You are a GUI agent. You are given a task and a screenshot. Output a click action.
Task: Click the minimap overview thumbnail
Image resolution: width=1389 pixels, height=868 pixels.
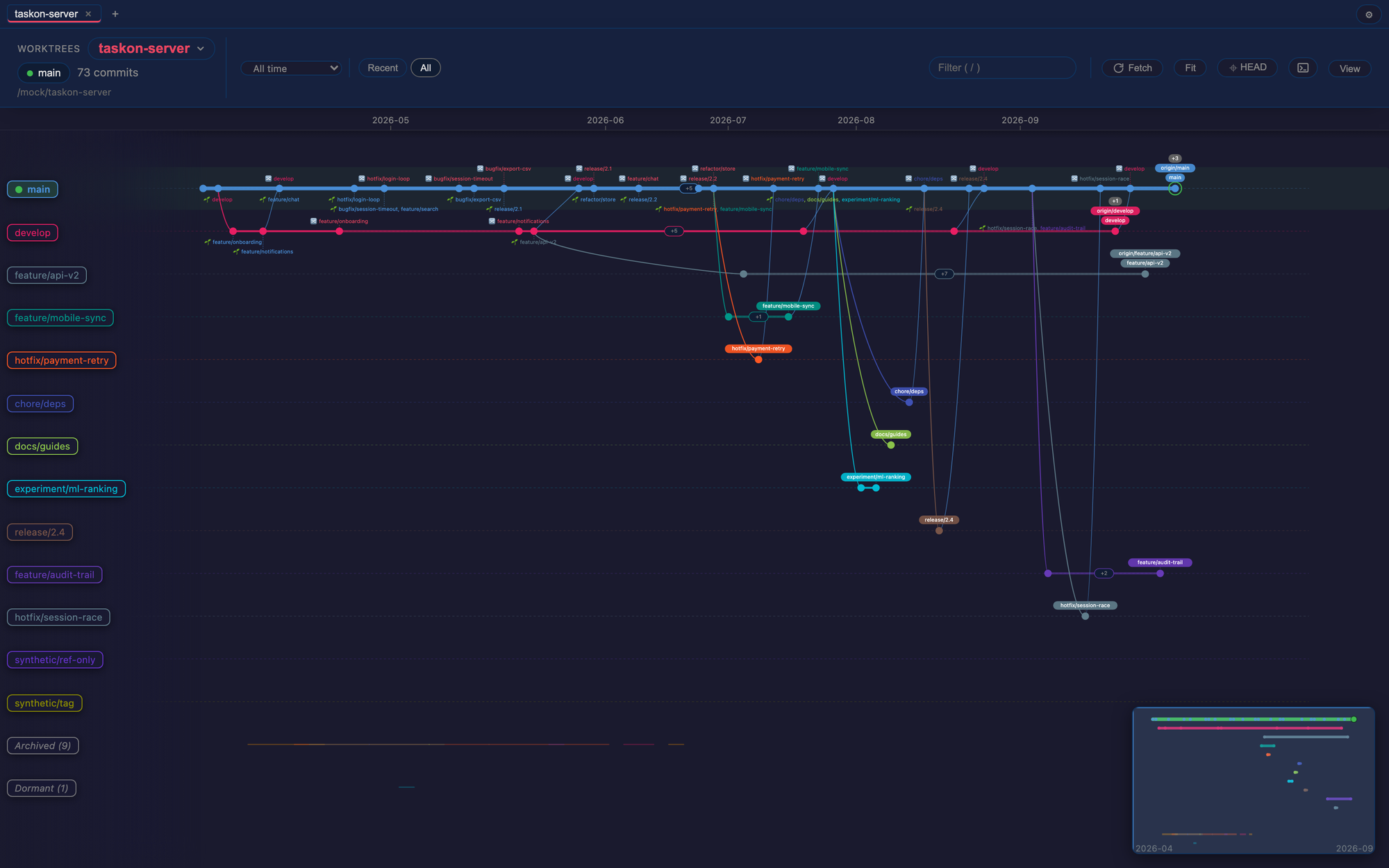pos(1254,781)
